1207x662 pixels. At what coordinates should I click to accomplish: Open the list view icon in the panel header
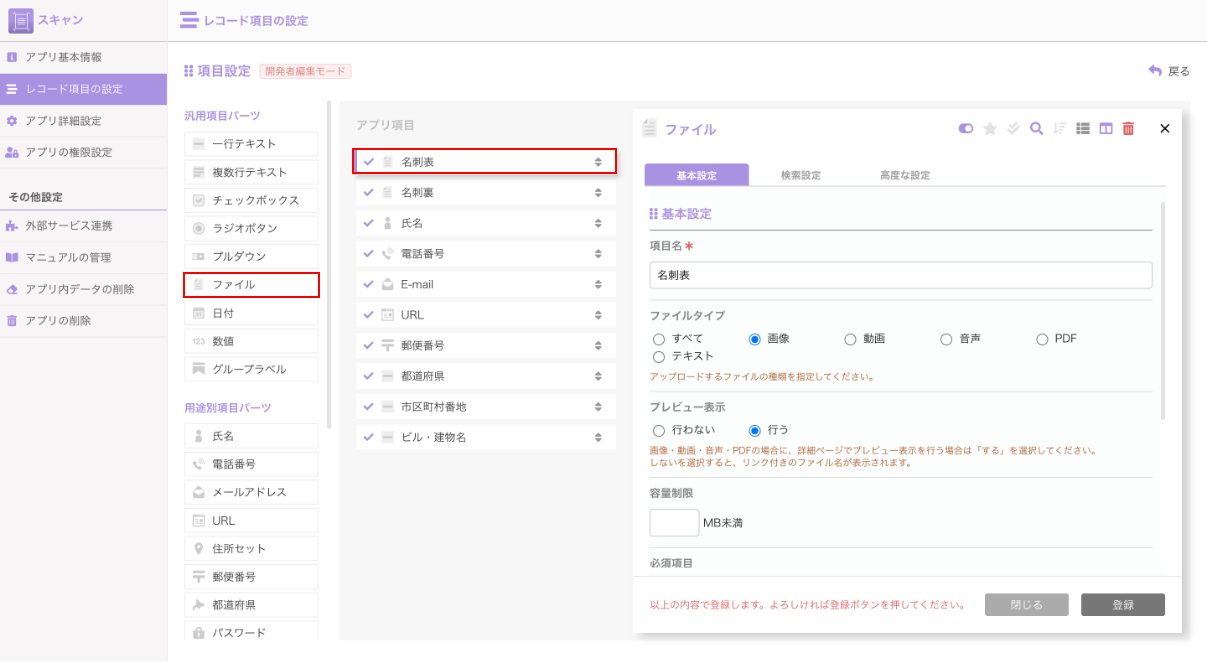[1084, 130]
